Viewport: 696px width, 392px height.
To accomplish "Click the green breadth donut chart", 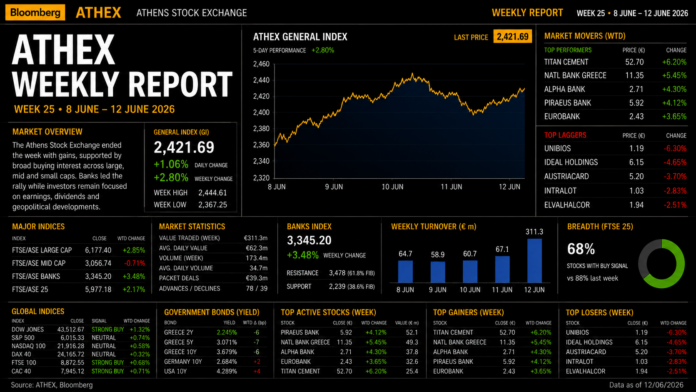I will pos(661,263).
